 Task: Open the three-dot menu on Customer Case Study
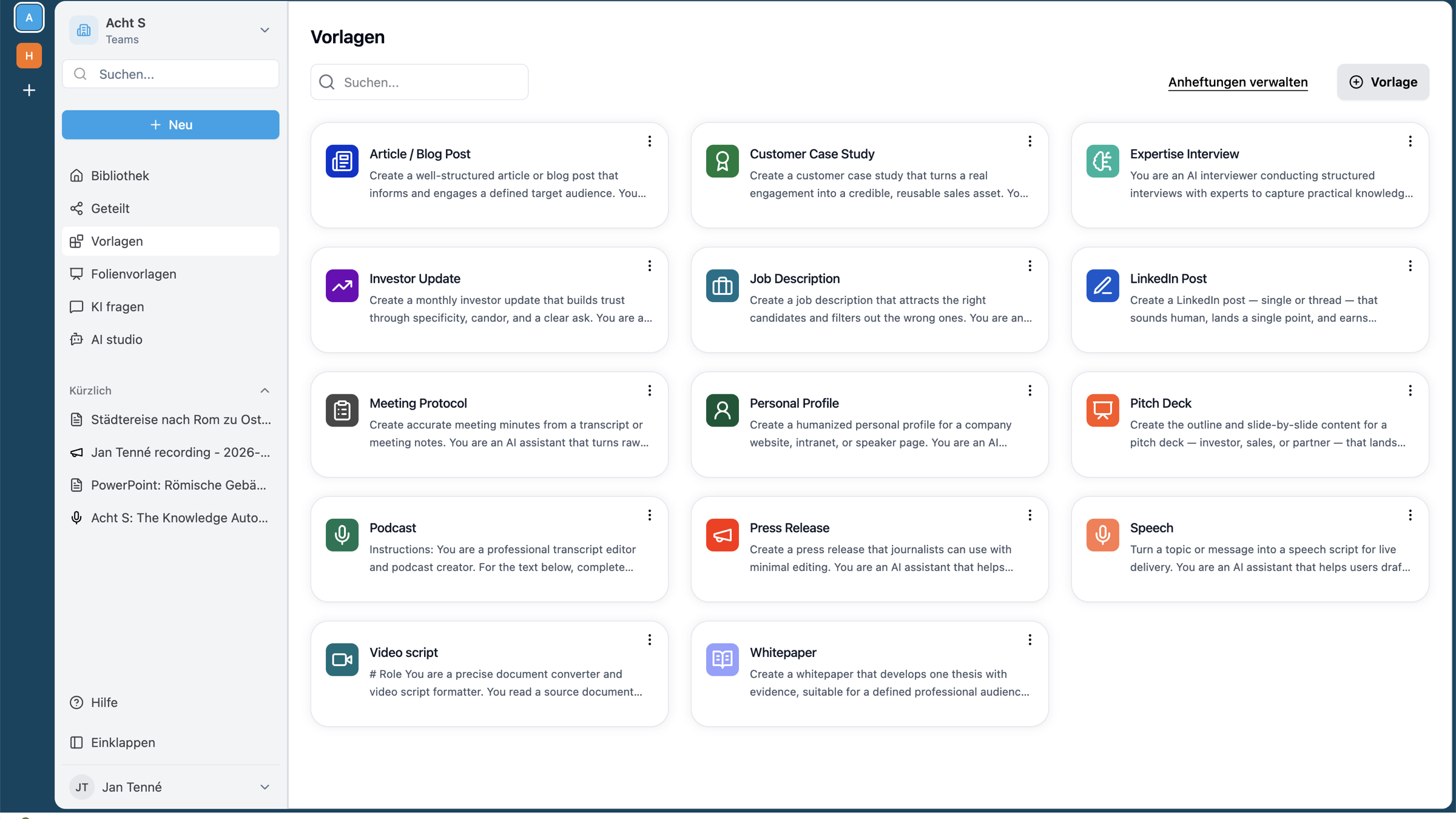1030,141
